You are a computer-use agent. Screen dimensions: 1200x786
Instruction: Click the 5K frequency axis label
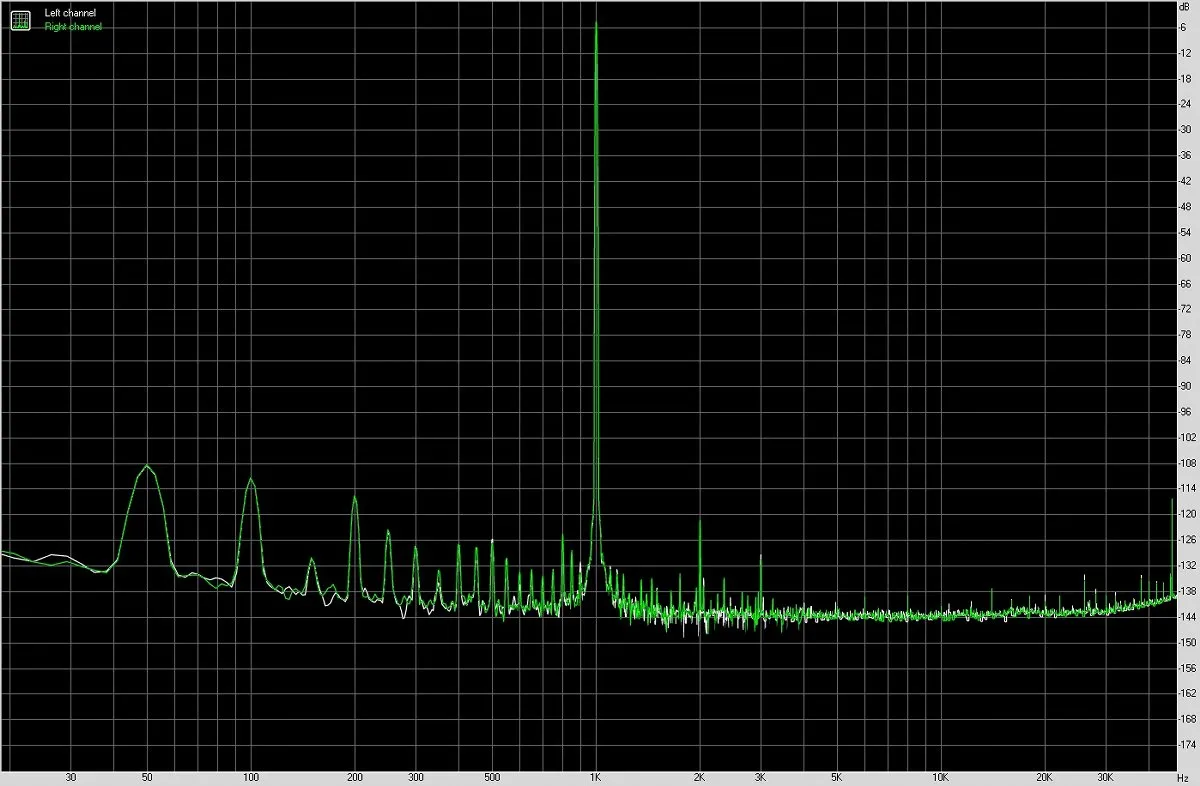click(837, 777)
